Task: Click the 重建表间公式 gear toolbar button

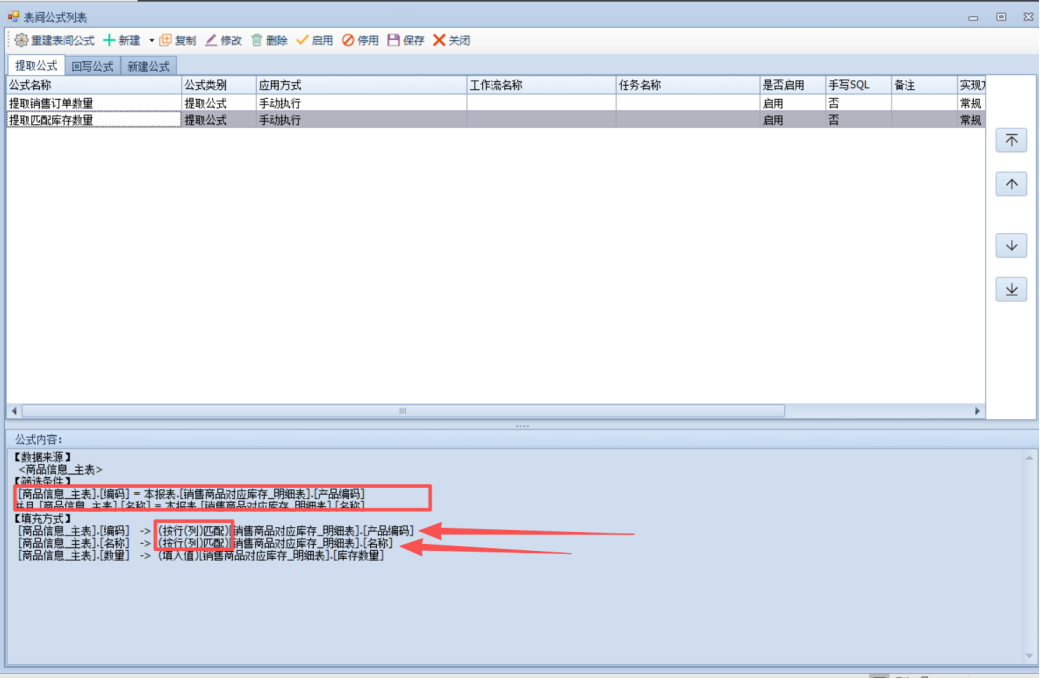Action: (55, 41)
